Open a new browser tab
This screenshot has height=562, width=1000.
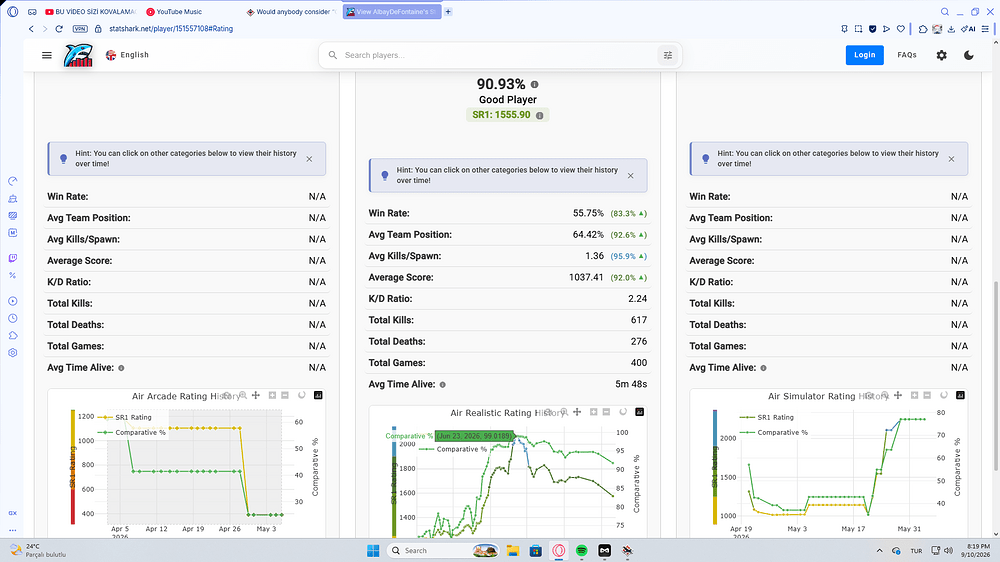pos(448,11)
